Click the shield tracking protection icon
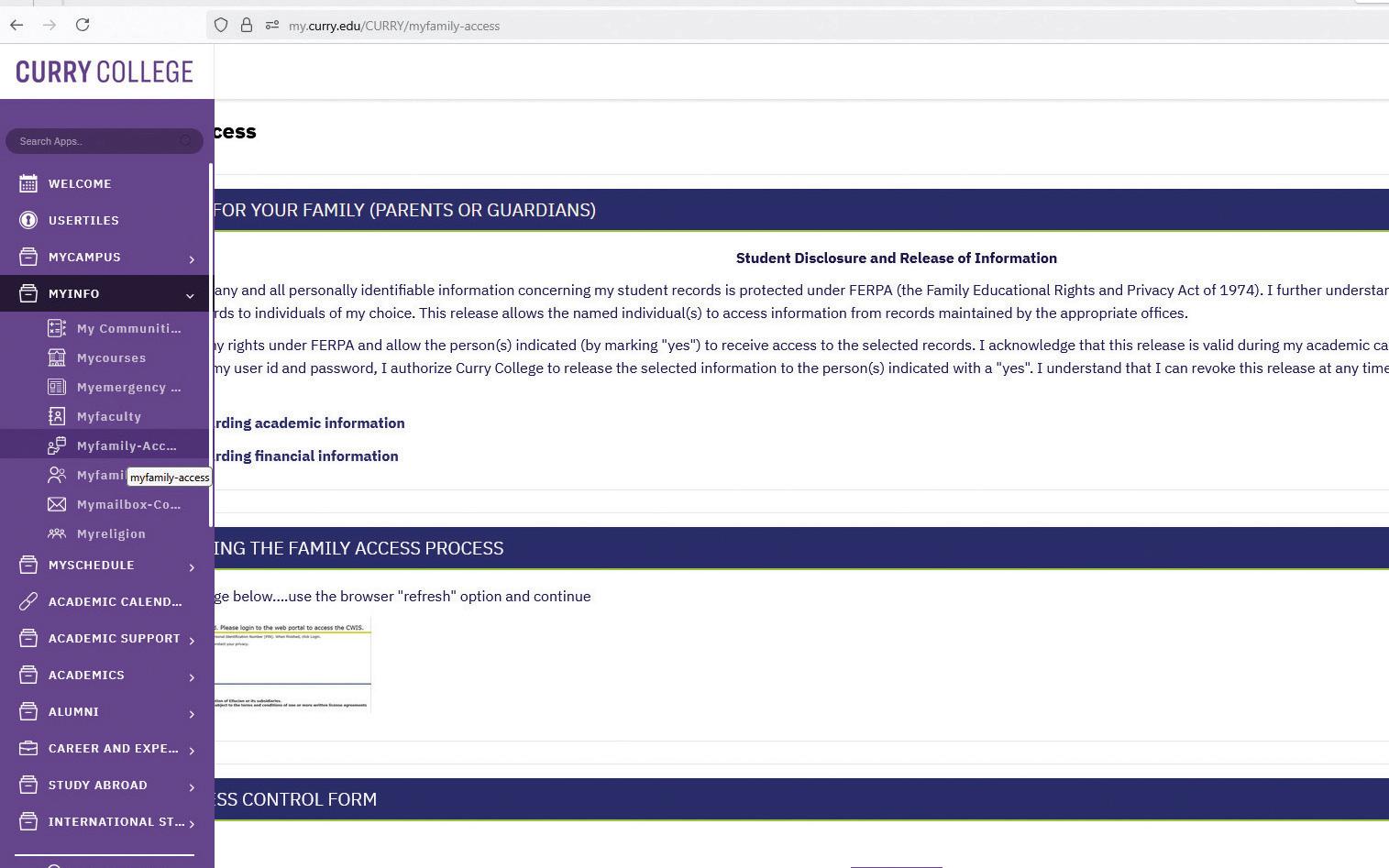The height and width of the screenshot is (868, 1389). (221, 26)
